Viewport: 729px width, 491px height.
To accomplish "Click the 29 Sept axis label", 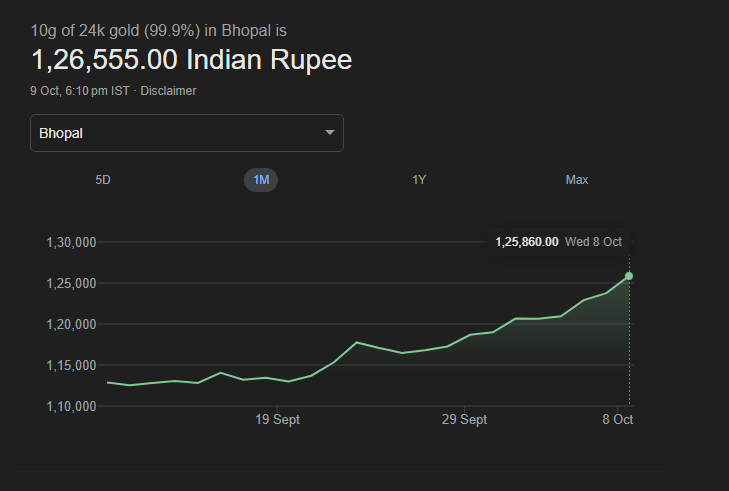I will (465, 420).
